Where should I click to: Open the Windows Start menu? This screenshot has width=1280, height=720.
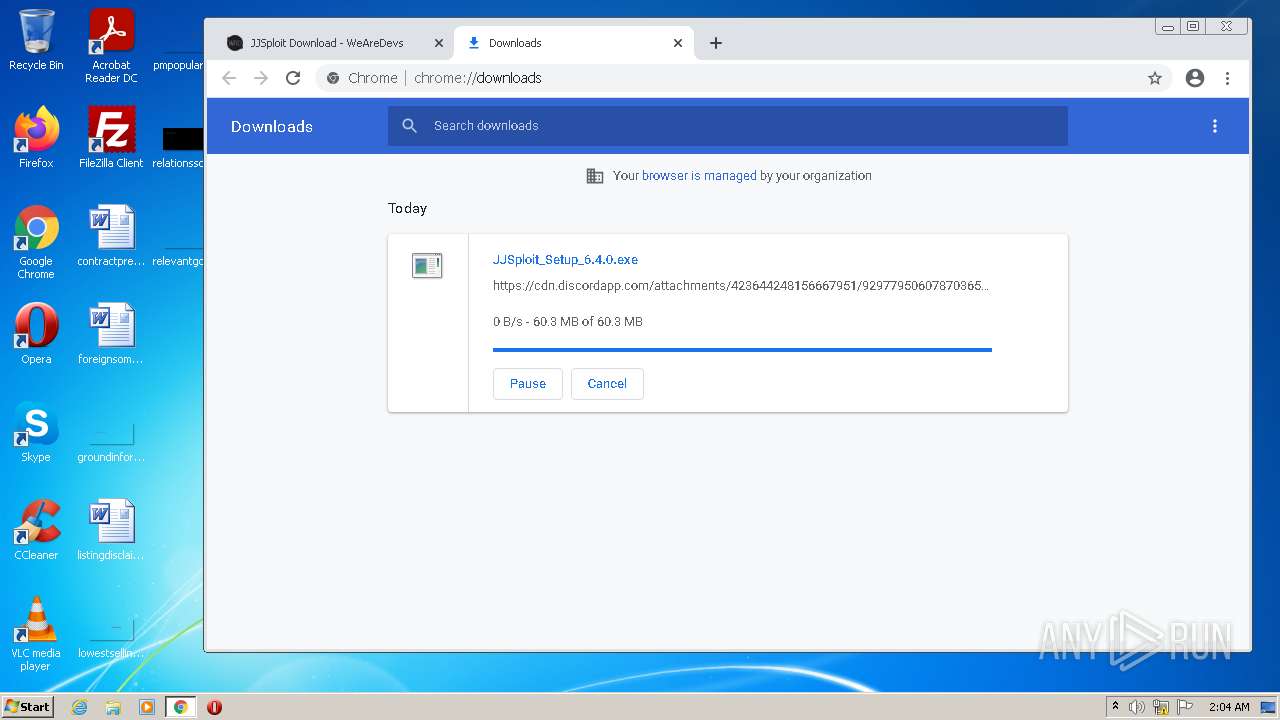[x=27, y=706]
